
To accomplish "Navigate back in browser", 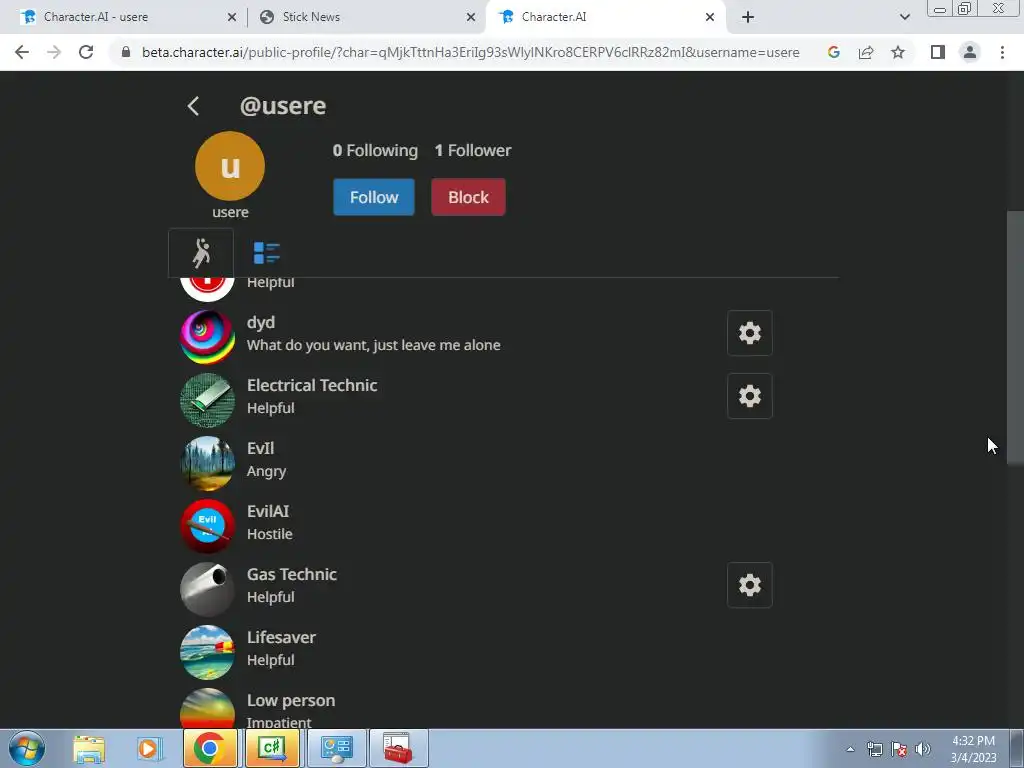I will (x=22, y=52).
